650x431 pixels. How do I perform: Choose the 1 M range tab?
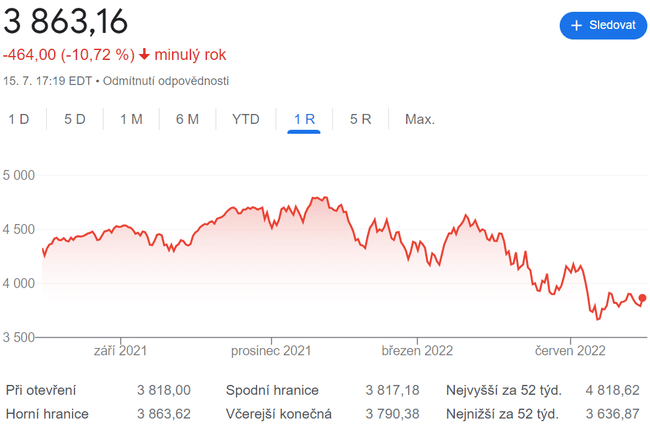(131, 119)
